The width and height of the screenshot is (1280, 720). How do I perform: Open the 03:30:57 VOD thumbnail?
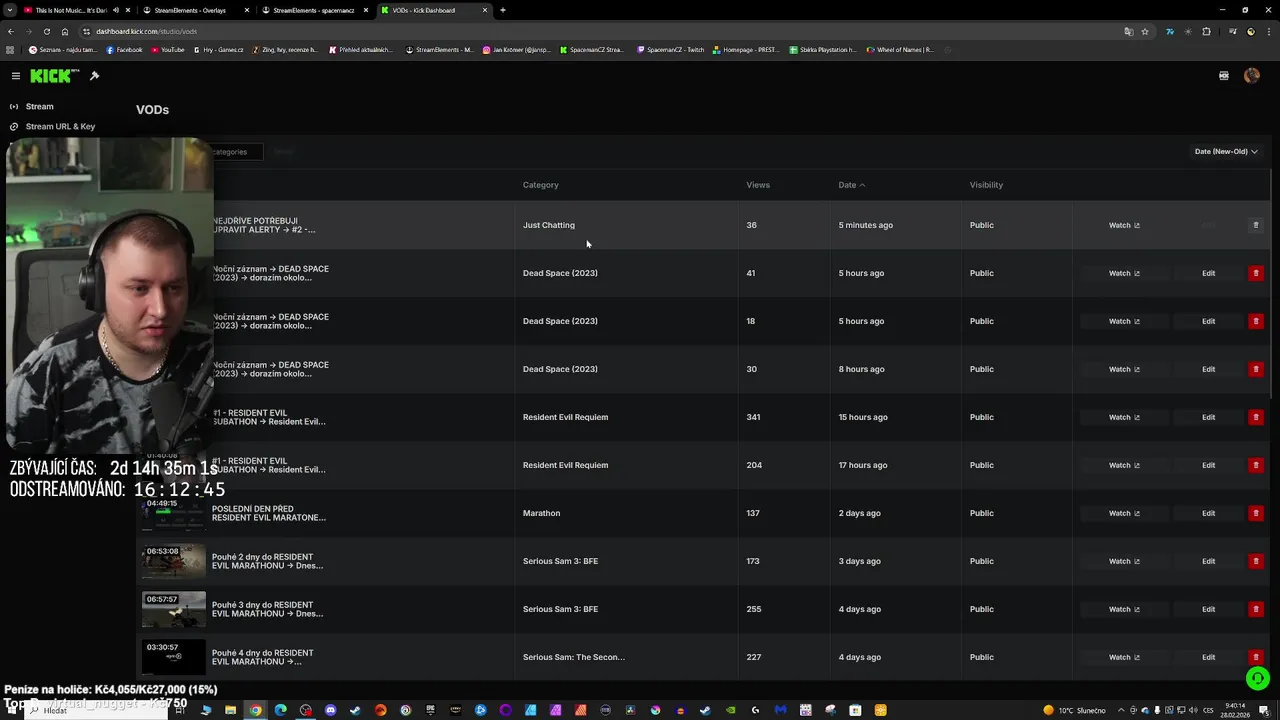pos(173,657)
